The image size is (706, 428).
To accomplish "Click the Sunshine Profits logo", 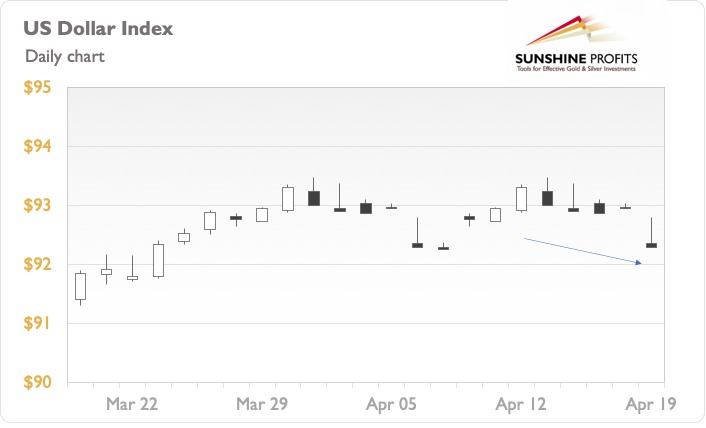I will [x=576, y=44].
